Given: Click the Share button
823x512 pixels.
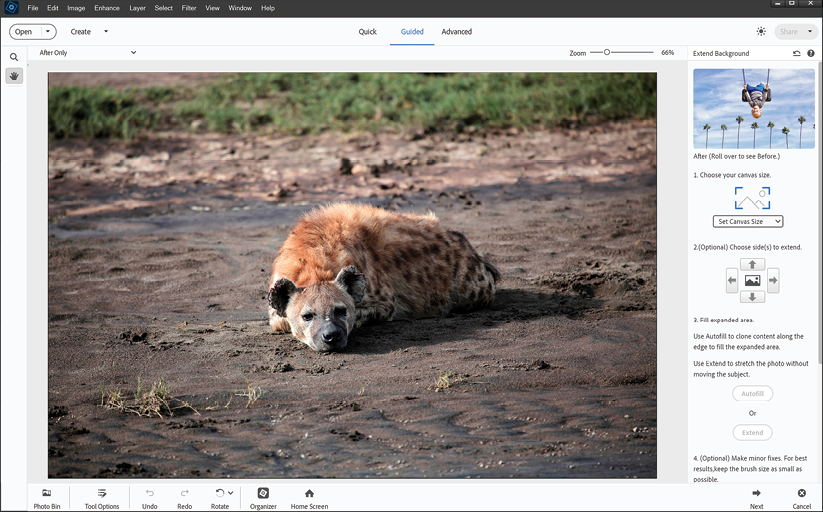Looking at the screenshot, I should tap(789, 32).
